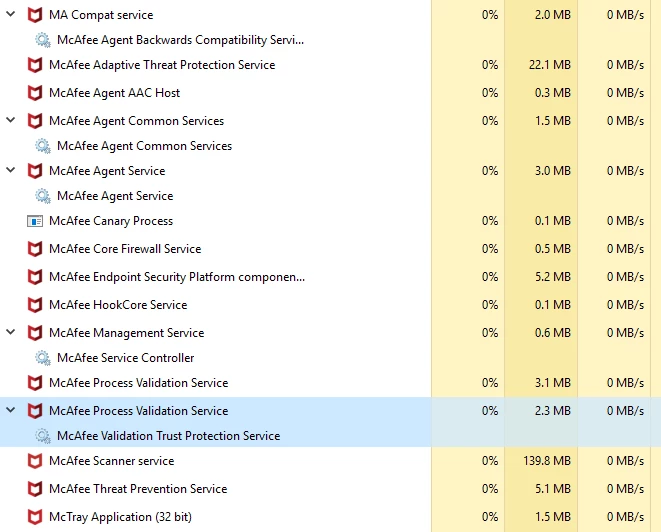This screenshot has width=661, height=532.
Task: Click the 3.1 MB memory value
Action: 553,383
